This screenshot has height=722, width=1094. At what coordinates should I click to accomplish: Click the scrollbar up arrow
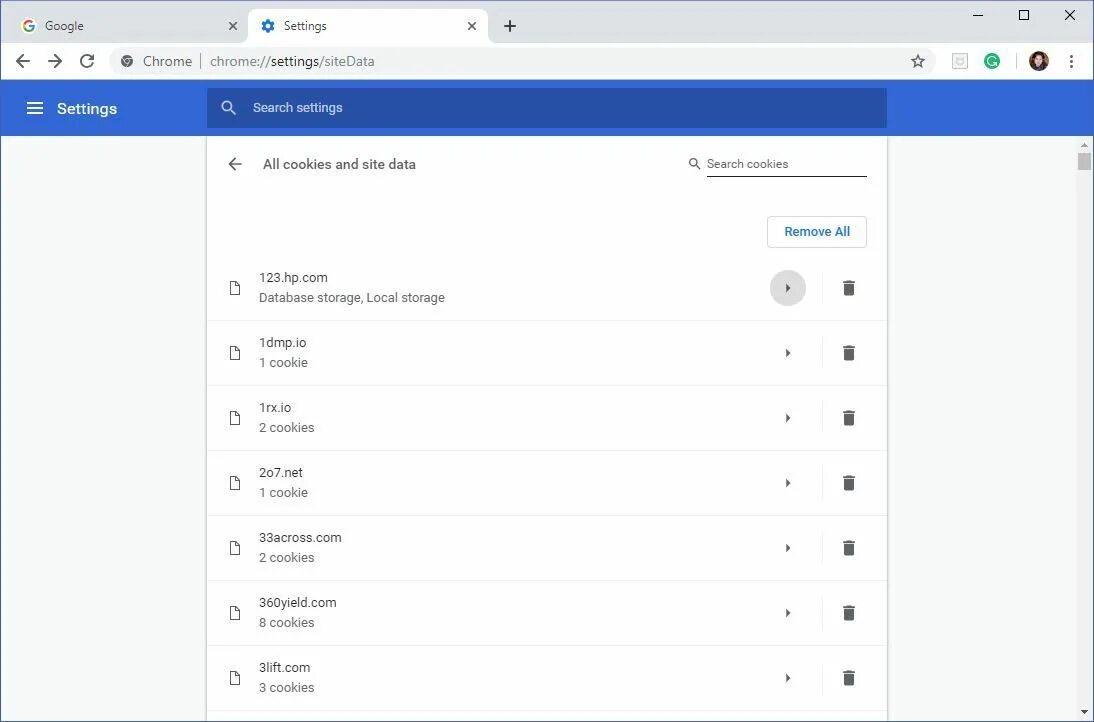tap(1084, 144)
